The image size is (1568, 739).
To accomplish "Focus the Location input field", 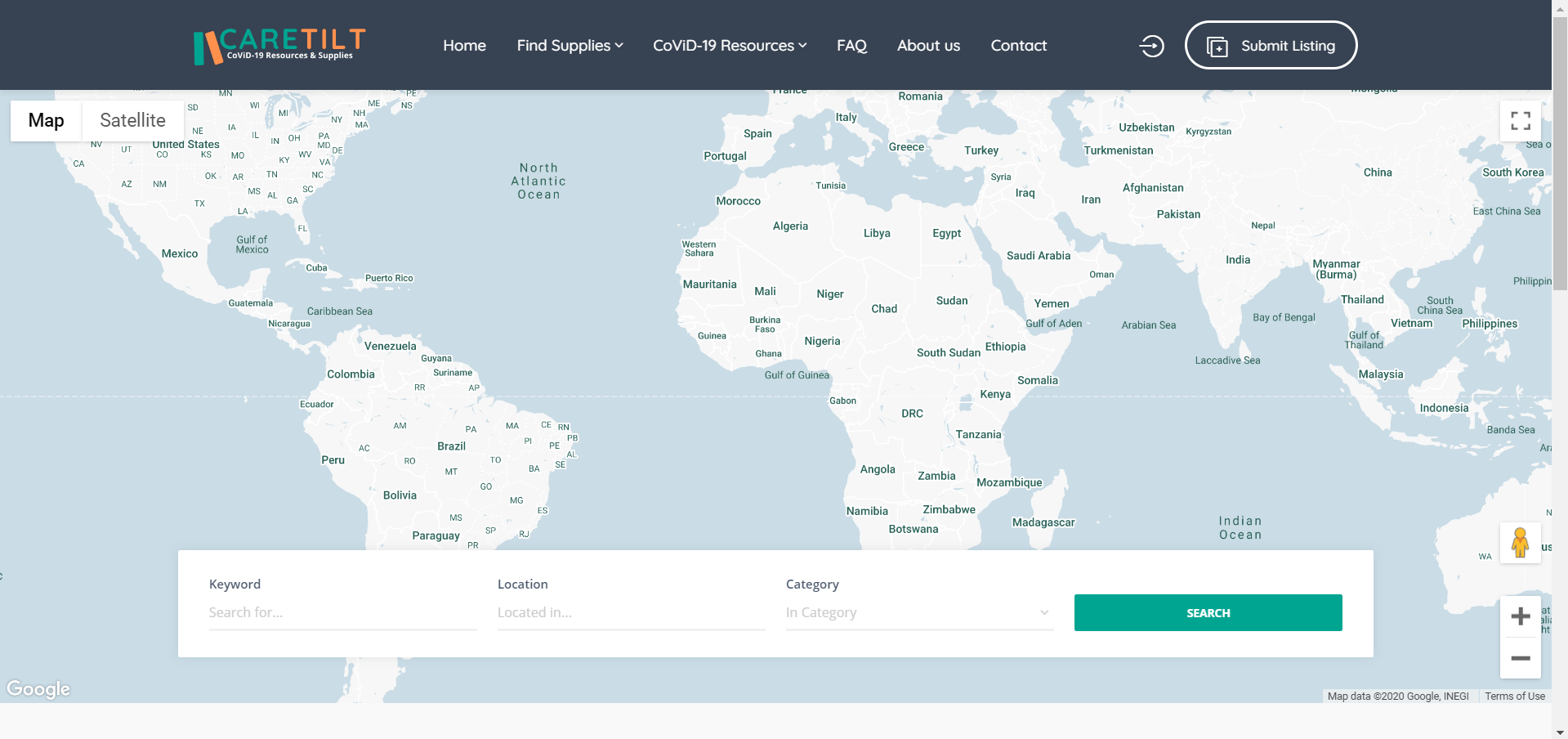I will point(631,613).
